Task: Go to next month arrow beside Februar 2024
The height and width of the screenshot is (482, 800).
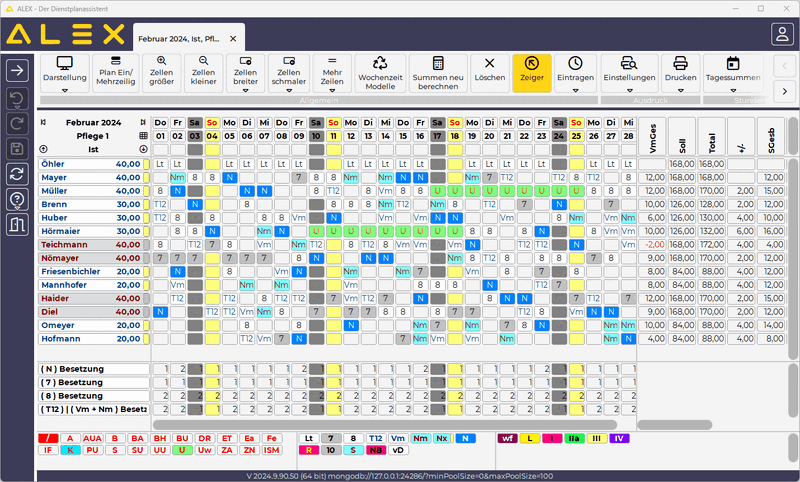Action: [x=143, y=122]
